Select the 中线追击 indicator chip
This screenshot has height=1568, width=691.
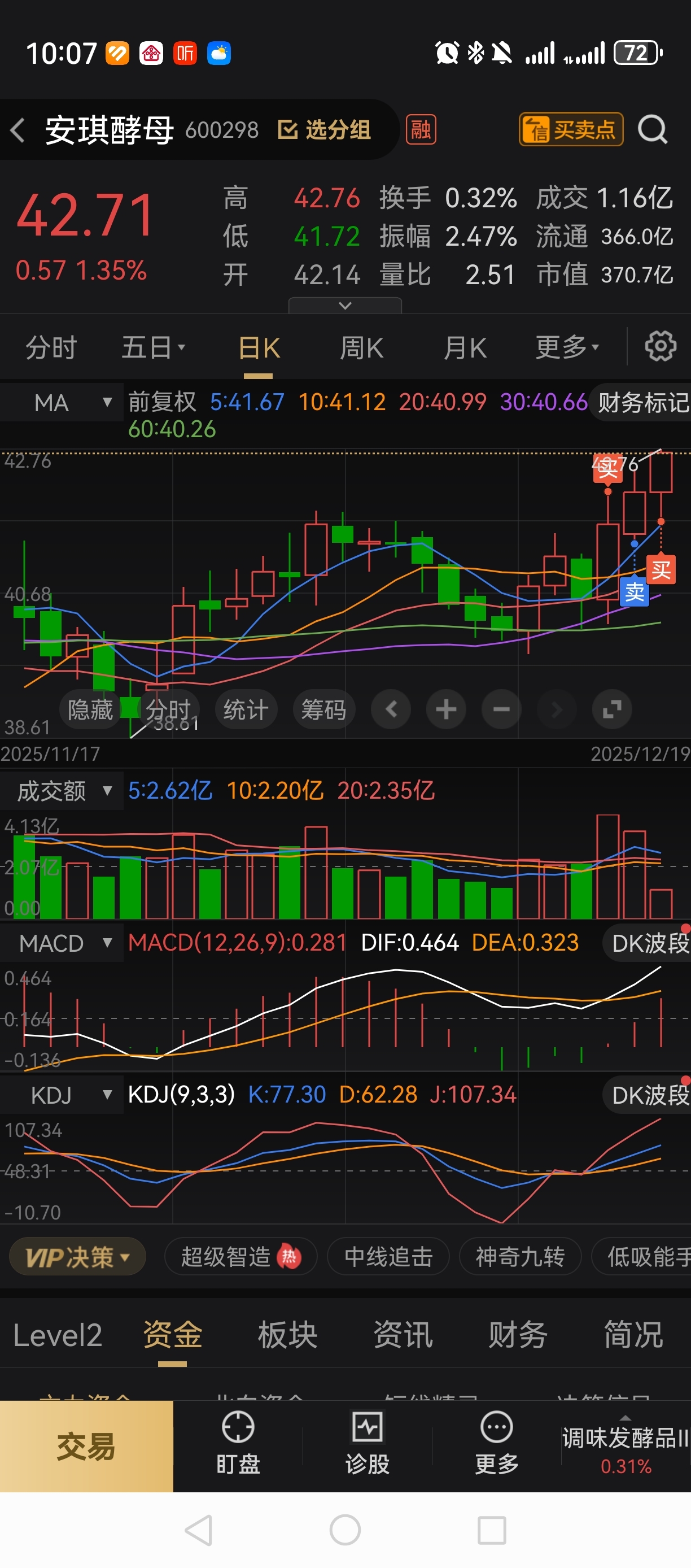388,1256
